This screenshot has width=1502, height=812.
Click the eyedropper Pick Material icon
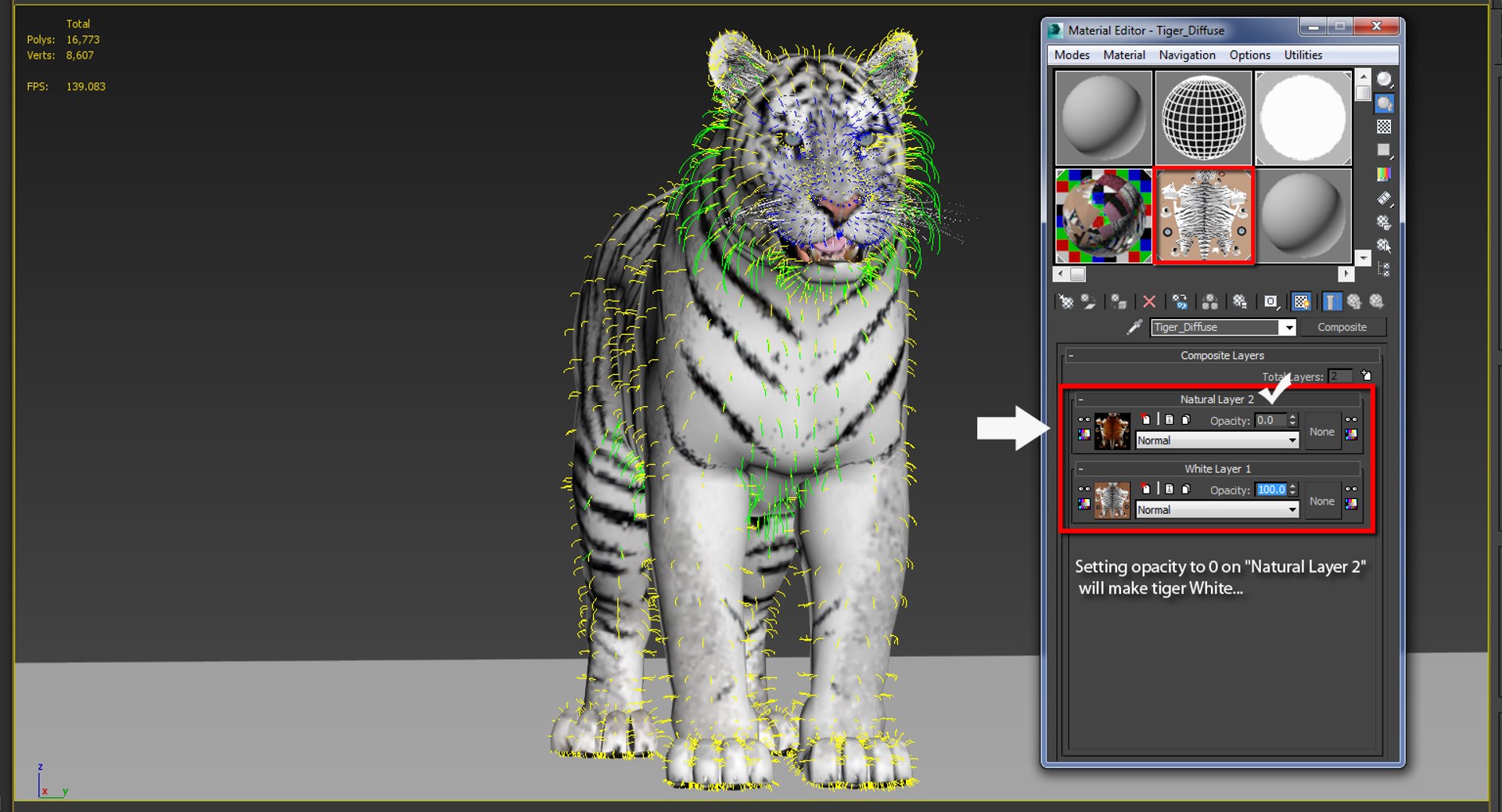[1135, 327]
